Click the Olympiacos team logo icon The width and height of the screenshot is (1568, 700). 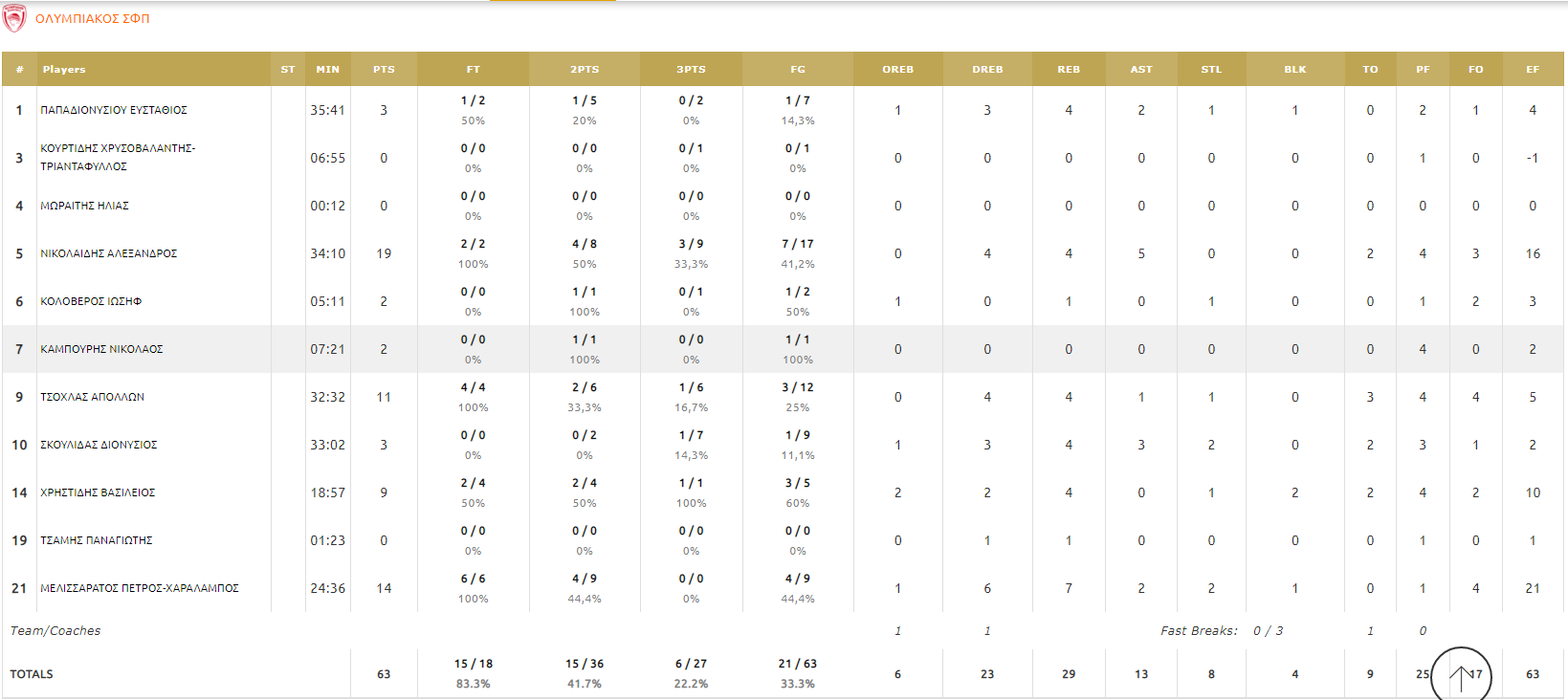pyautogui.click(x=14, y=18)
